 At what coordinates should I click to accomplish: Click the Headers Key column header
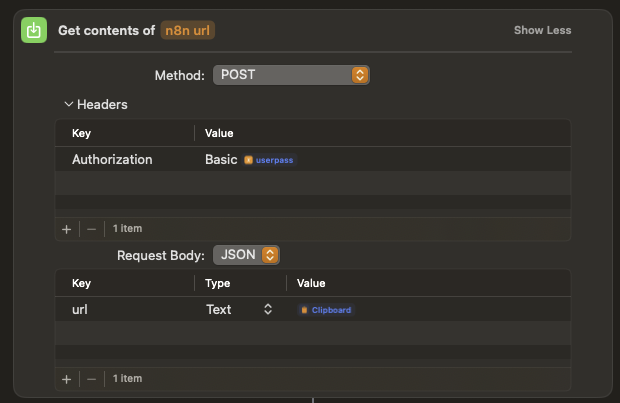click(81, 133)
